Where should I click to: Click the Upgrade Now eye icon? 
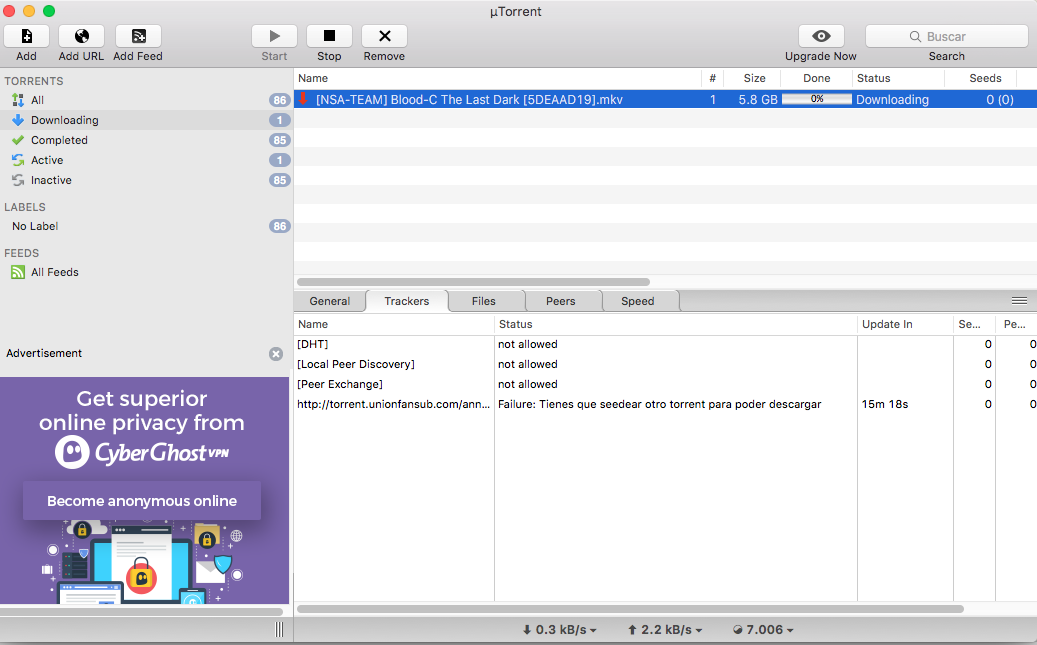(x=821, y=36)
